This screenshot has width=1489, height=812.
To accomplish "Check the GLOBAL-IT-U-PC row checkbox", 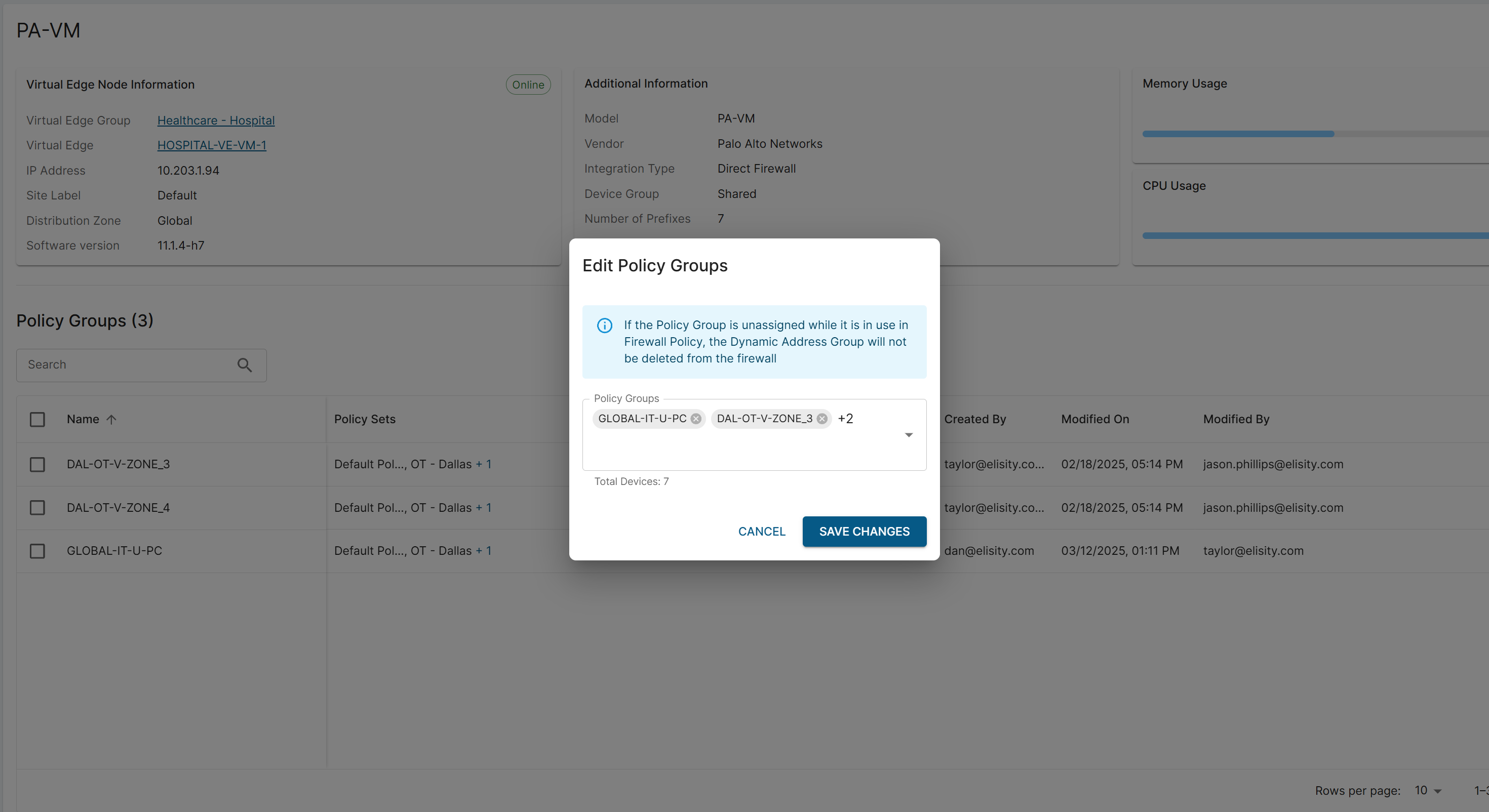I will [x=37, y=551].
